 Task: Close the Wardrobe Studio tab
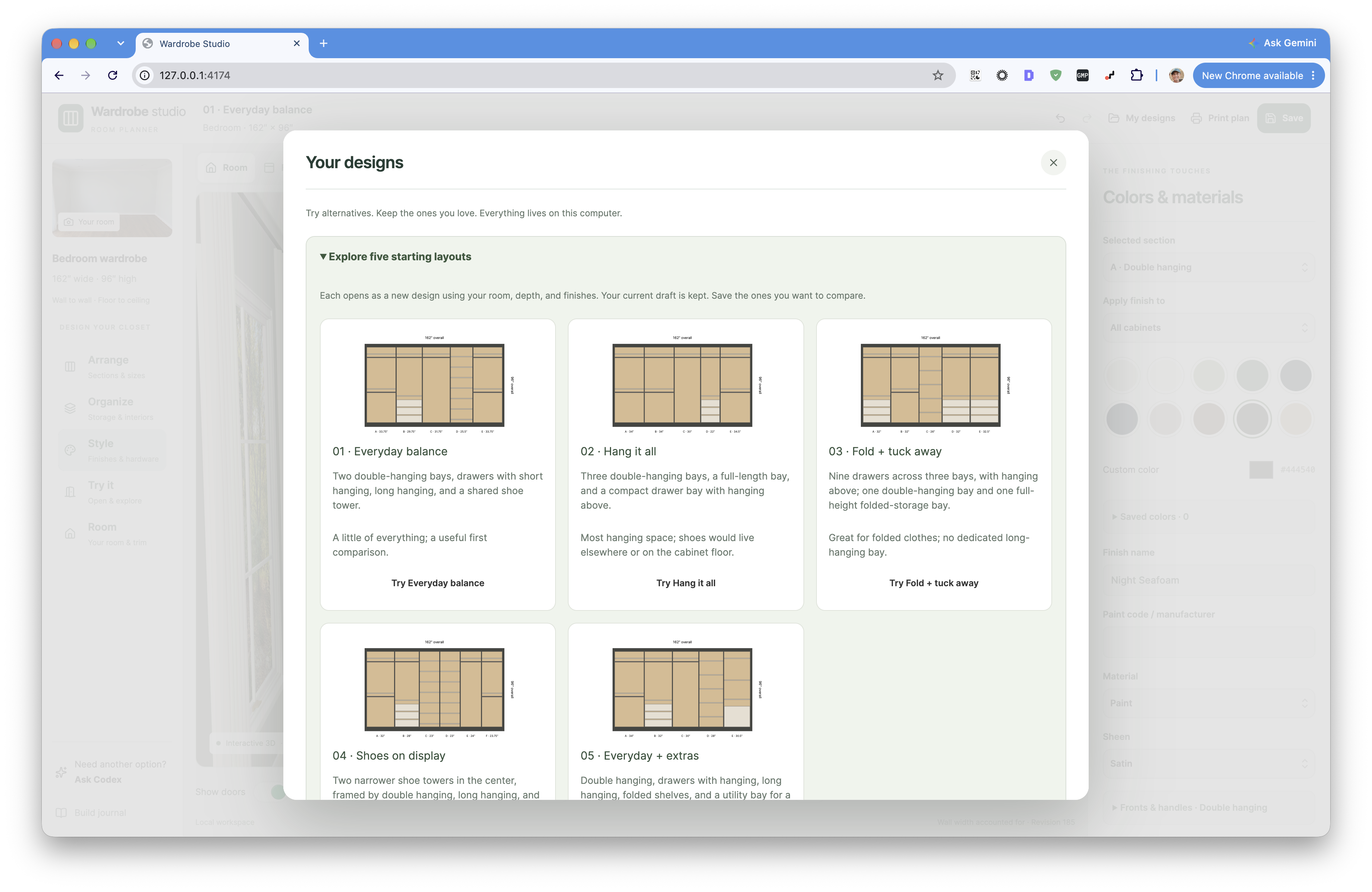tap(297, 43)
